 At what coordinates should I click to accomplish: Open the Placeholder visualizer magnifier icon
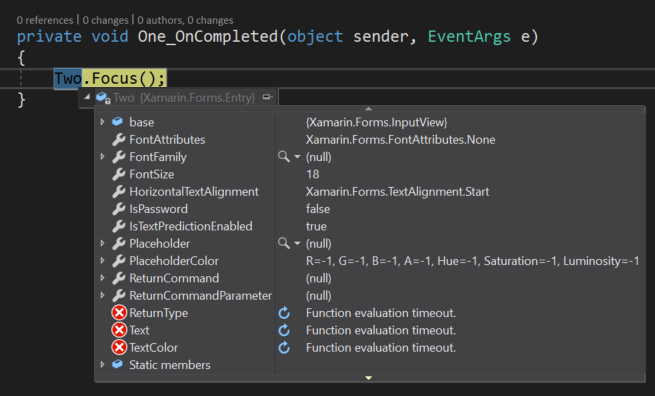pyautogui.click(x=284, y=243)
